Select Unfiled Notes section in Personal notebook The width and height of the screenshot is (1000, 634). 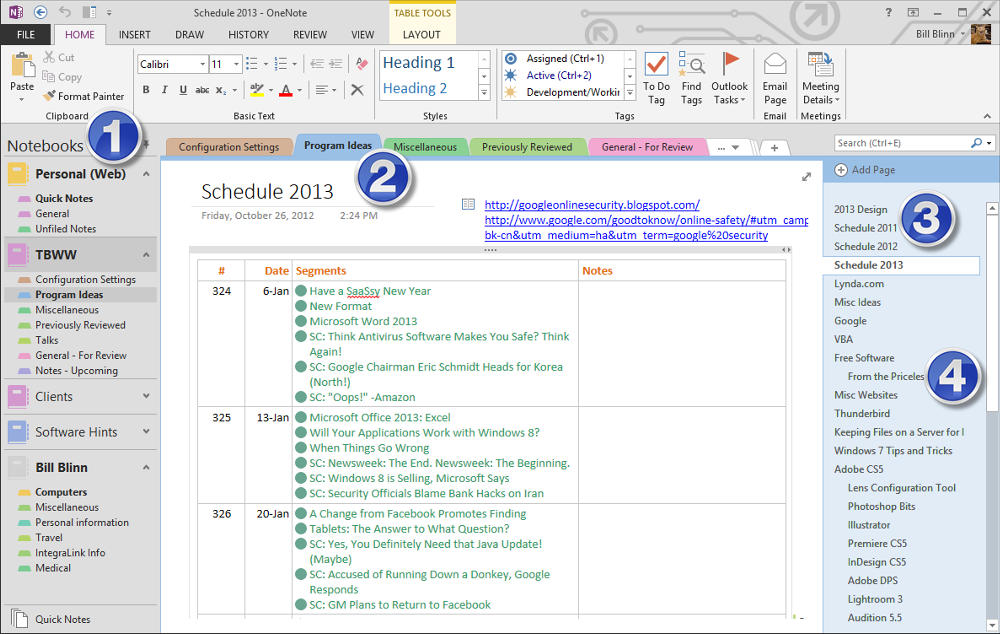(65, 229)
